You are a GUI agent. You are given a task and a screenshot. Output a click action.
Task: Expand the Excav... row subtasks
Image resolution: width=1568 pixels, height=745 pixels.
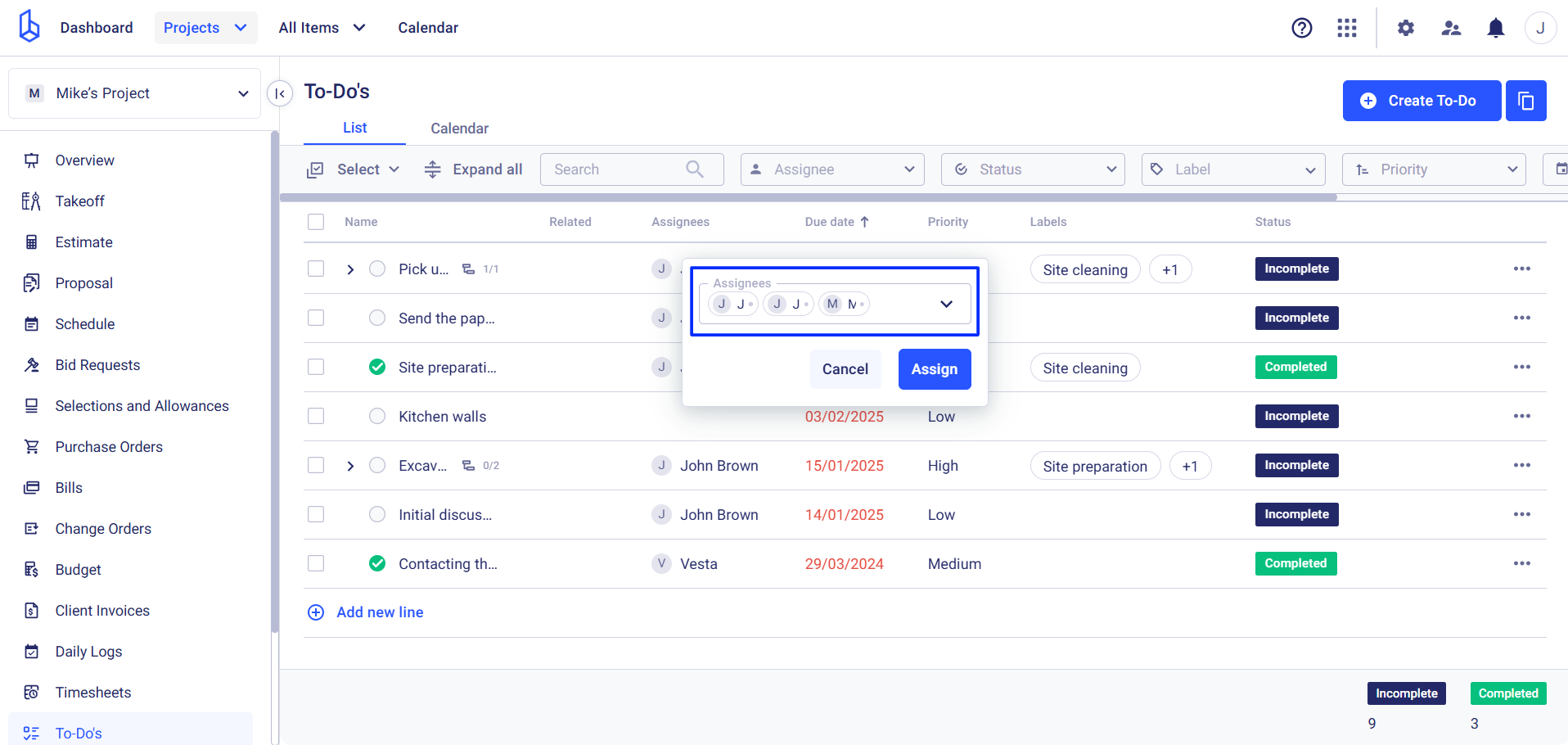coord(350,466)
